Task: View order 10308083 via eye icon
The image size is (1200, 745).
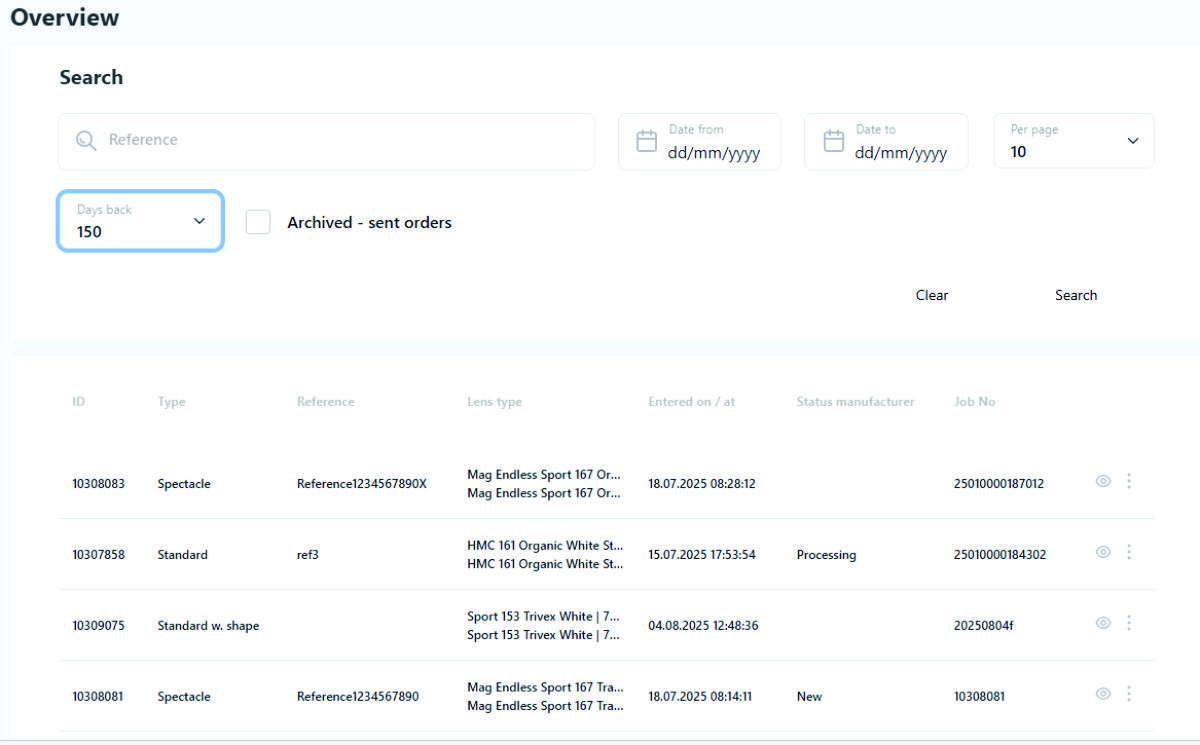Action: [1103, 481]
